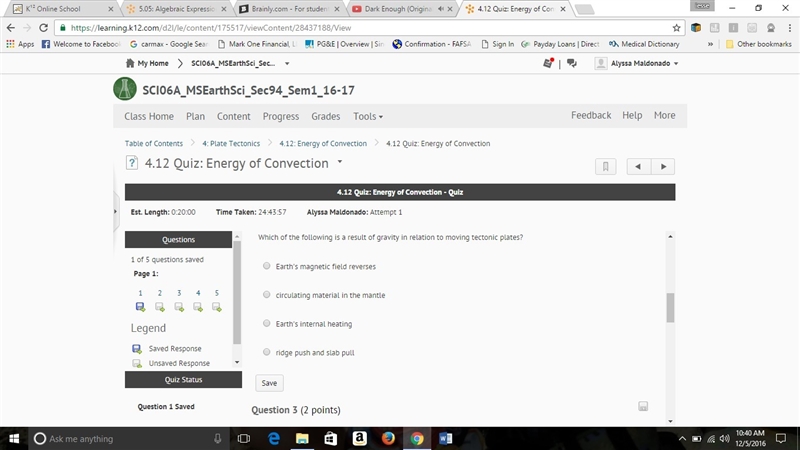Open message alerts icon
The height and width of the screenshot is (450, 800).
(548, 63)
